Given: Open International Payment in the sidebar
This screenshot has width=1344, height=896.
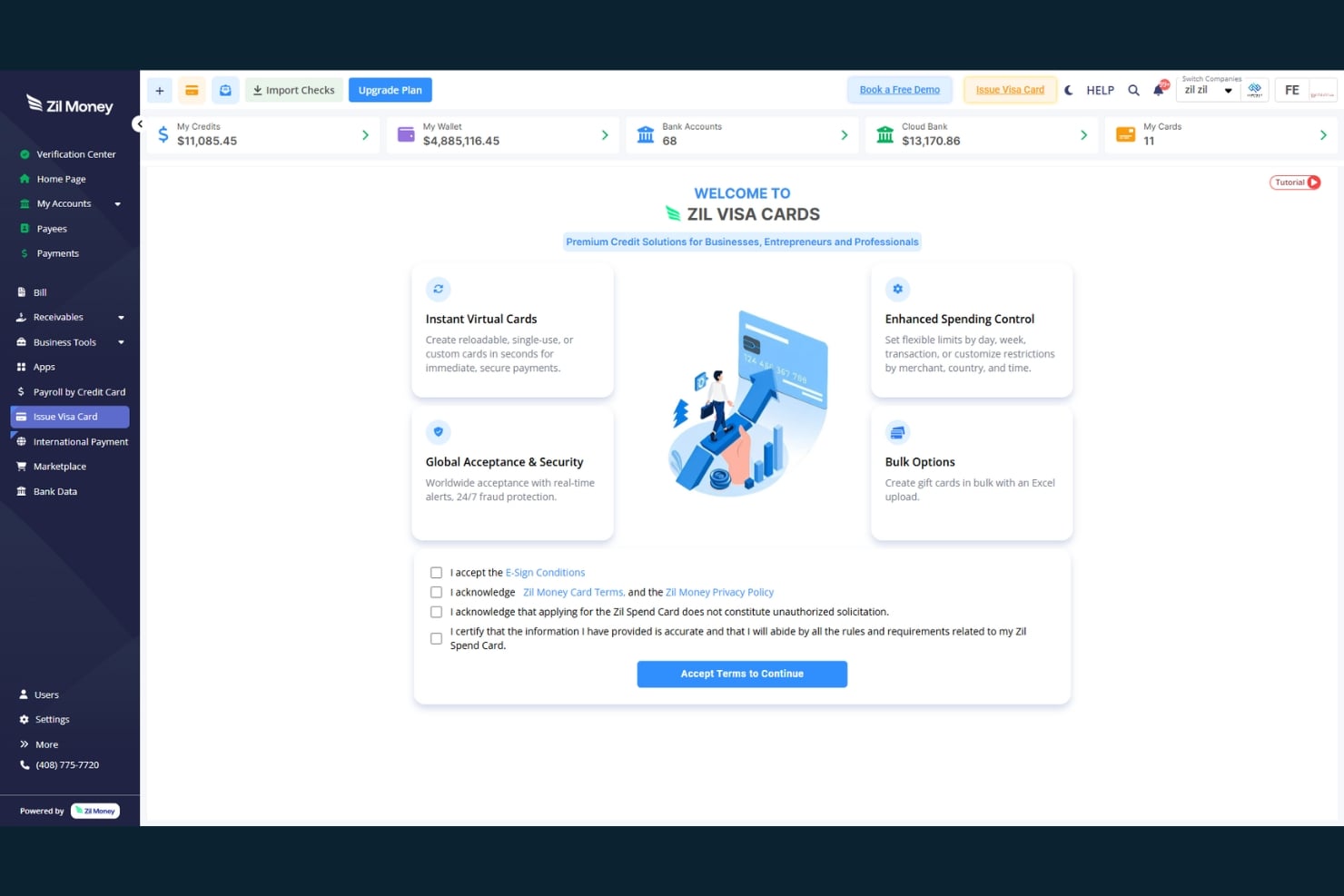Looking at the screenshot, I should [x=81, y=442].
